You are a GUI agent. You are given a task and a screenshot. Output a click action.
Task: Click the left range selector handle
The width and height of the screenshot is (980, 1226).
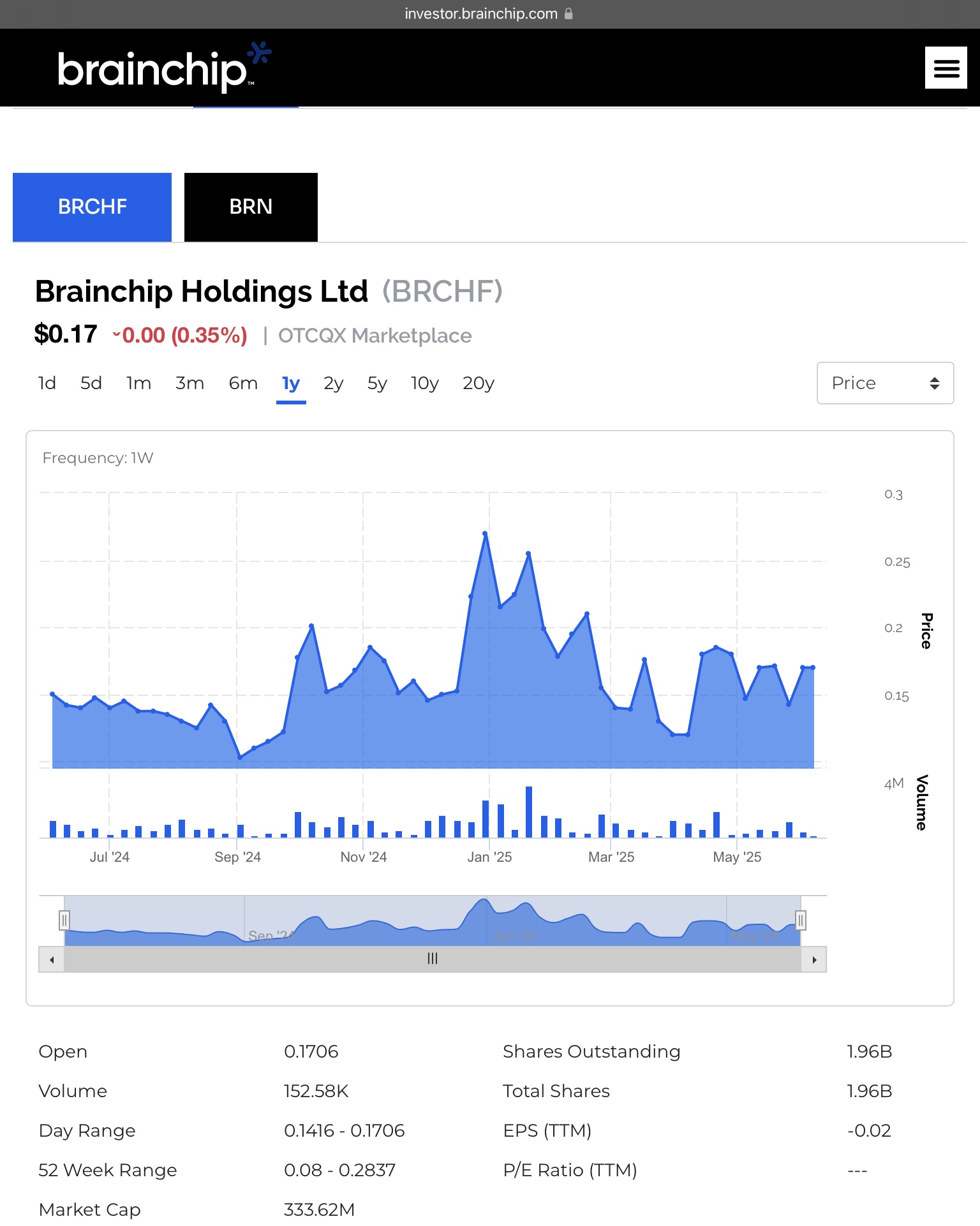(x=64, y=920)
